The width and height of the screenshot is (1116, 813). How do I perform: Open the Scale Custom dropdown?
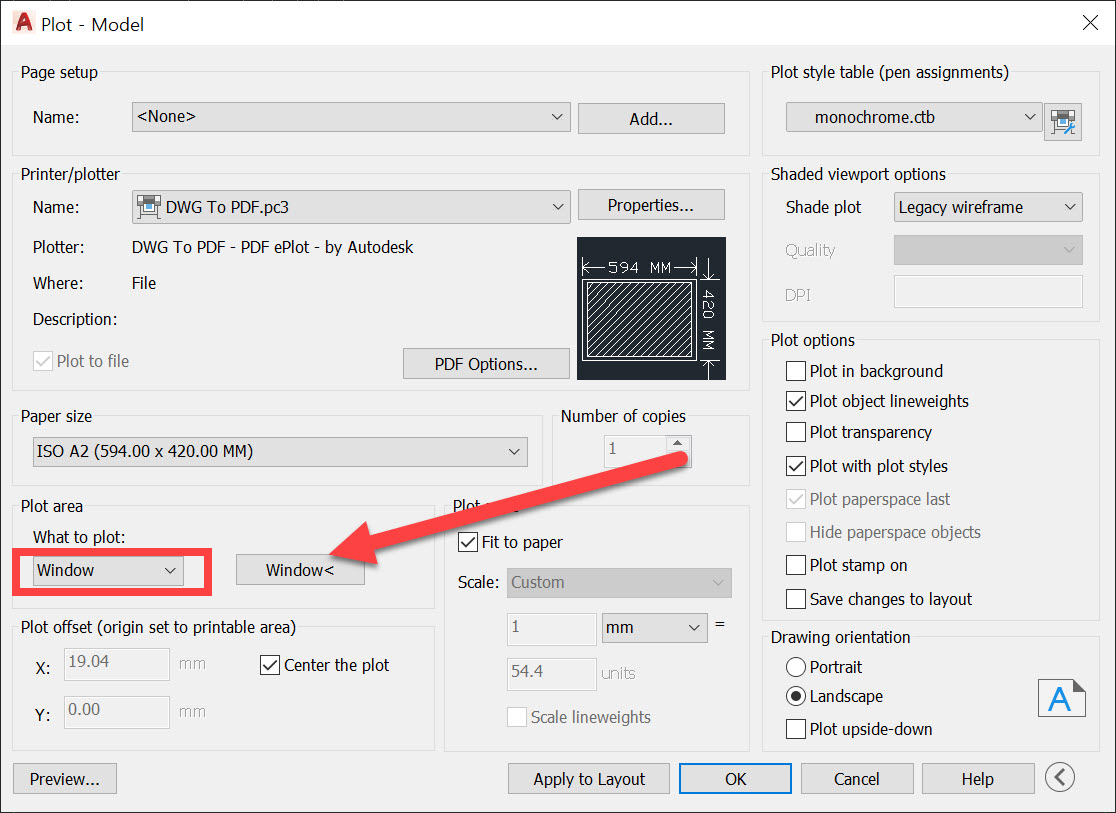point(619,582)
